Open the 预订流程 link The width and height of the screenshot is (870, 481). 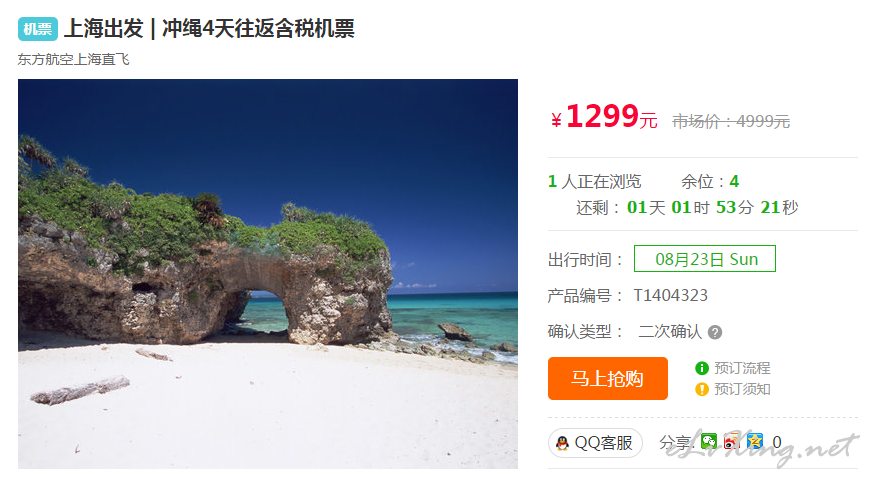742,368
